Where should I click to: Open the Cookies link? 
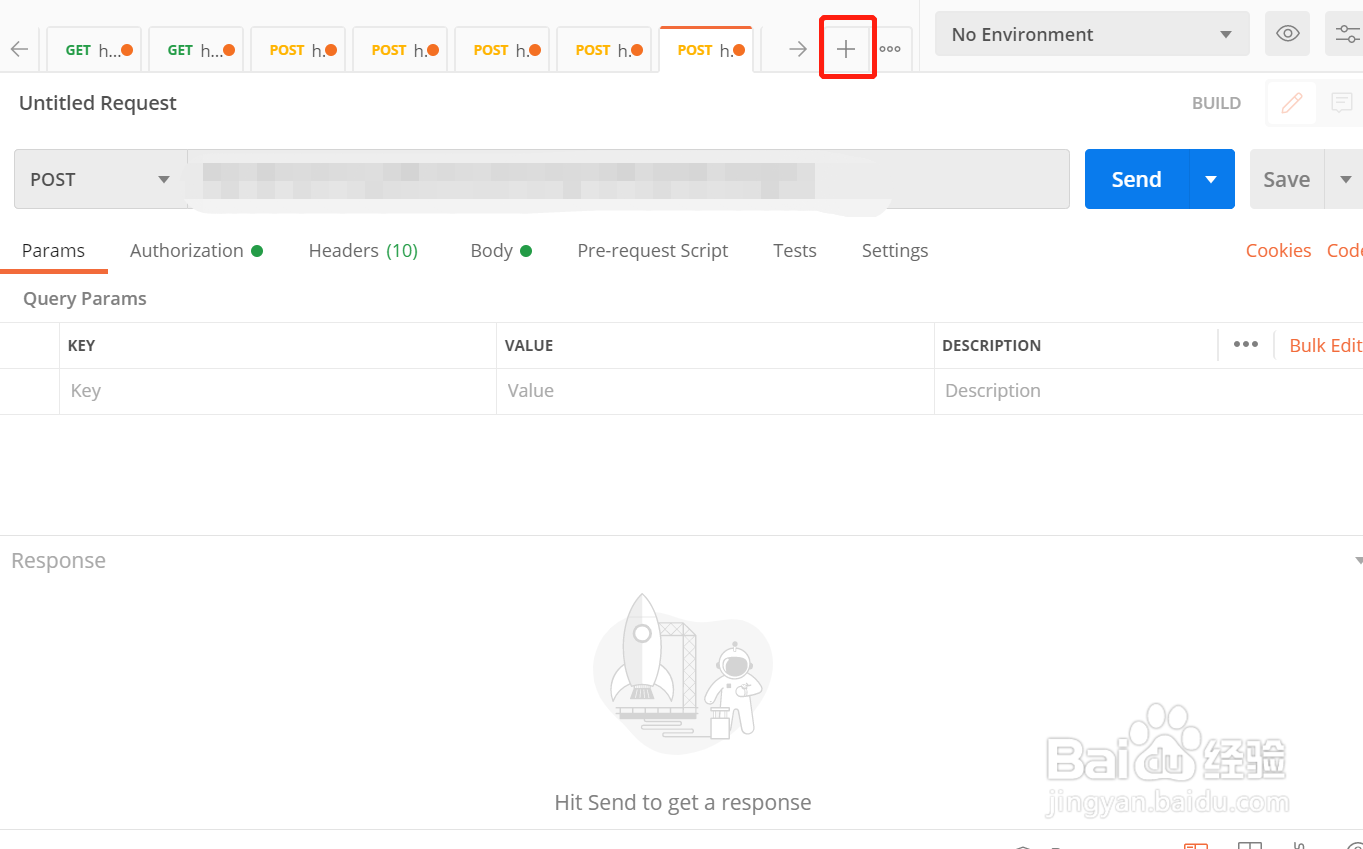click(1278, 251)
